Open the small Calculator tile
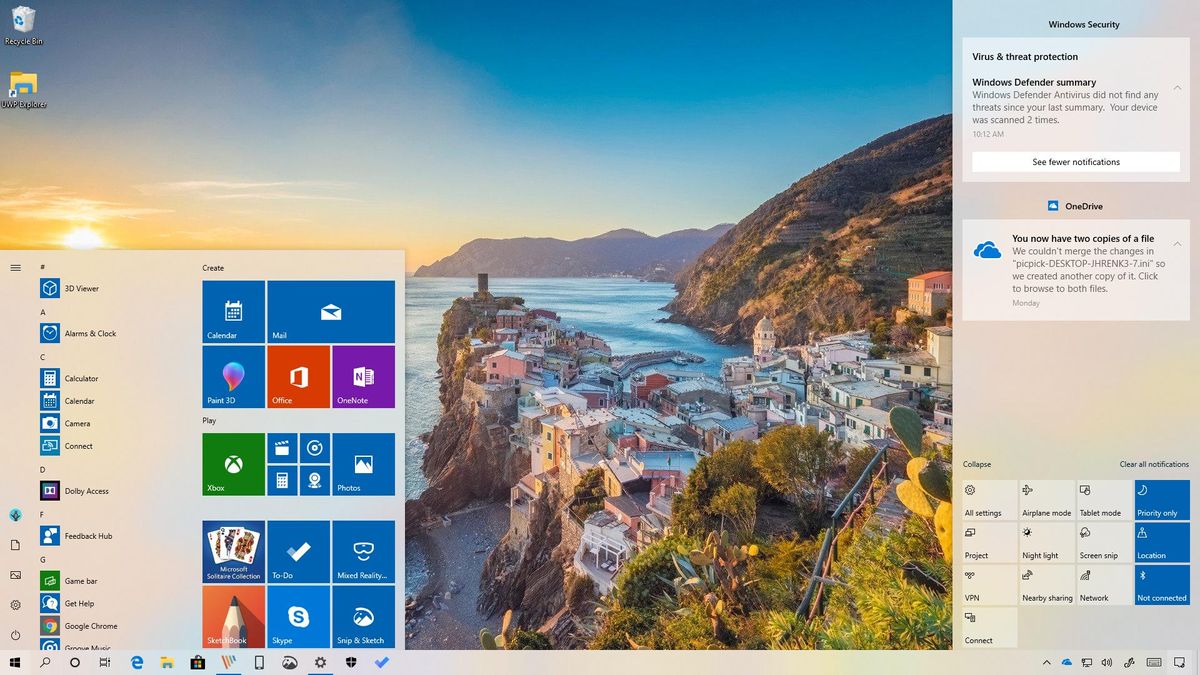Screen dimensions: 1200x675 click(x=282, y=480)
